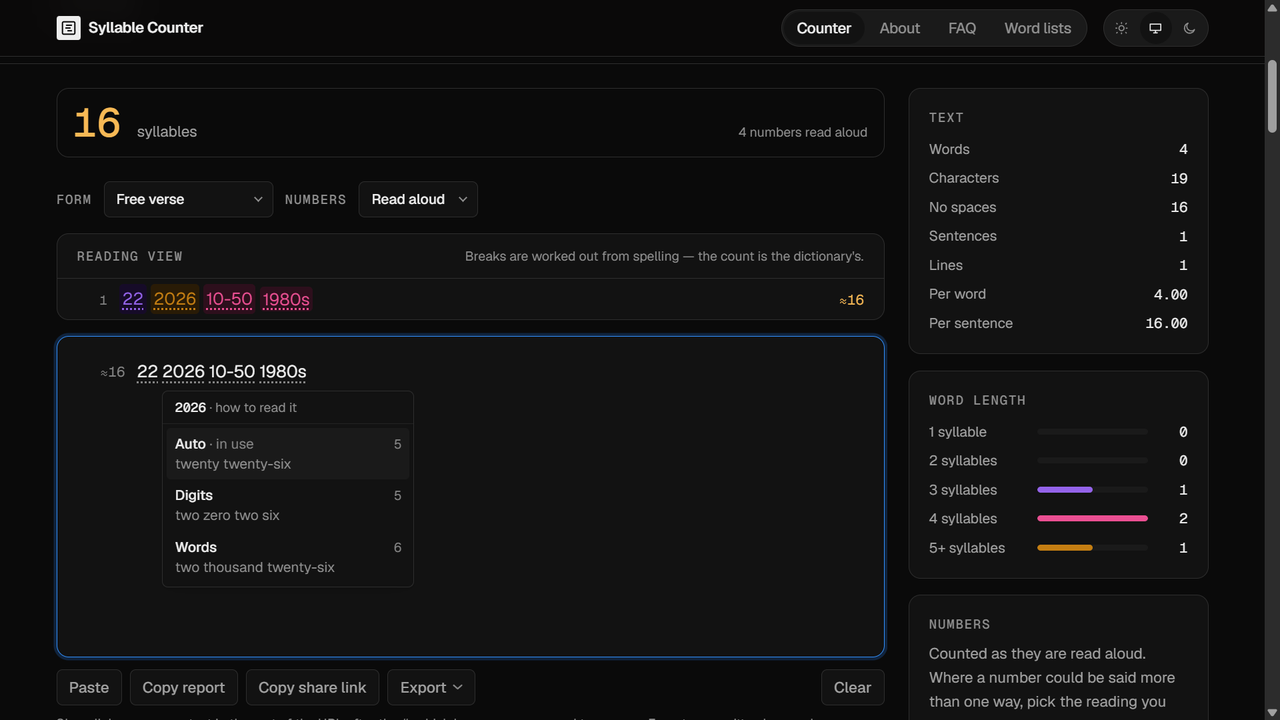Switch to light theme sun icon
This screenshot has width=1280, height=720.
[1121, 28]
